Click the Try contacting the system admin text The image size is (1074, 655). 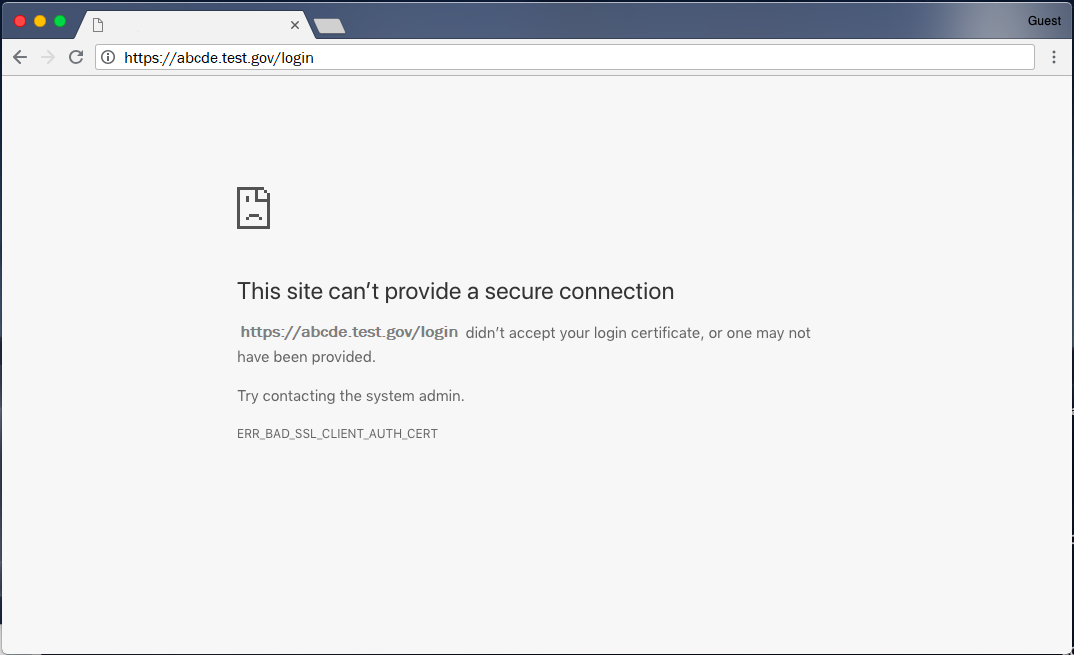click(350, 395)
